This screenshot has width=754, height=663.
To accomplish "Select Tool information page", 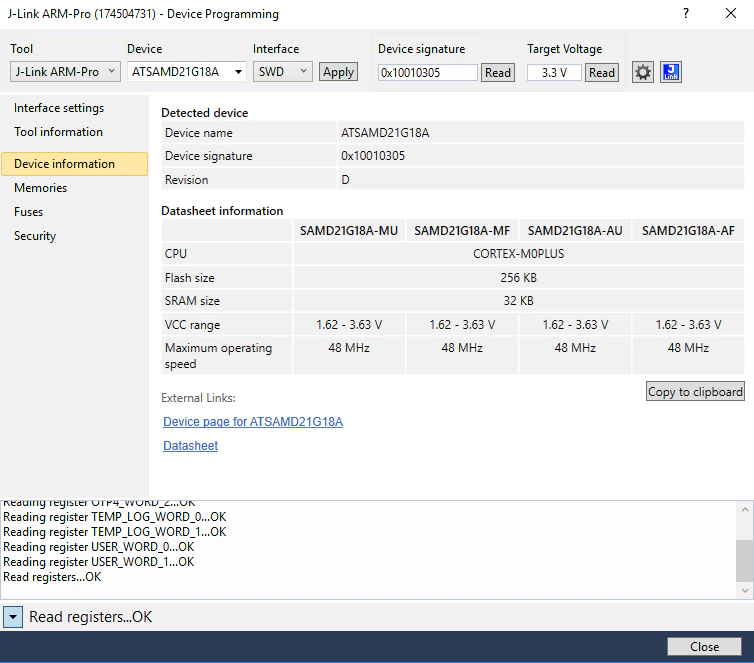I will tap(58, 132).
